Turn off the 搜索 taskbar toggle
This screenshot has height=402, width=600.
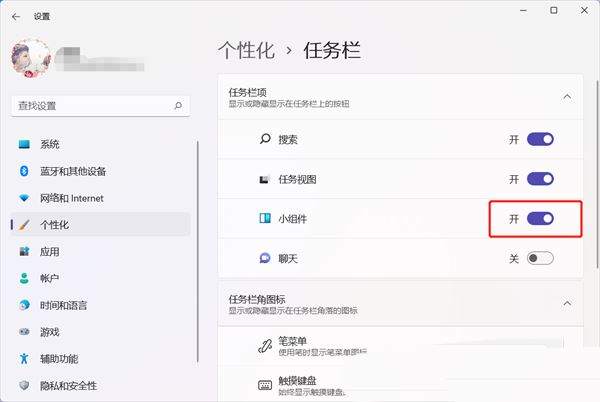(540, 140)
